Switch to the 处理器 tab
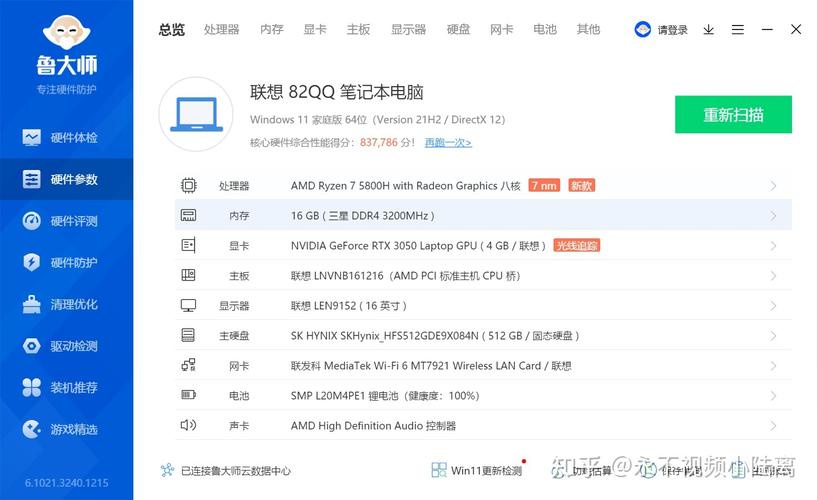This screenshot has height=500, width=817. click(x=221, y=30)
